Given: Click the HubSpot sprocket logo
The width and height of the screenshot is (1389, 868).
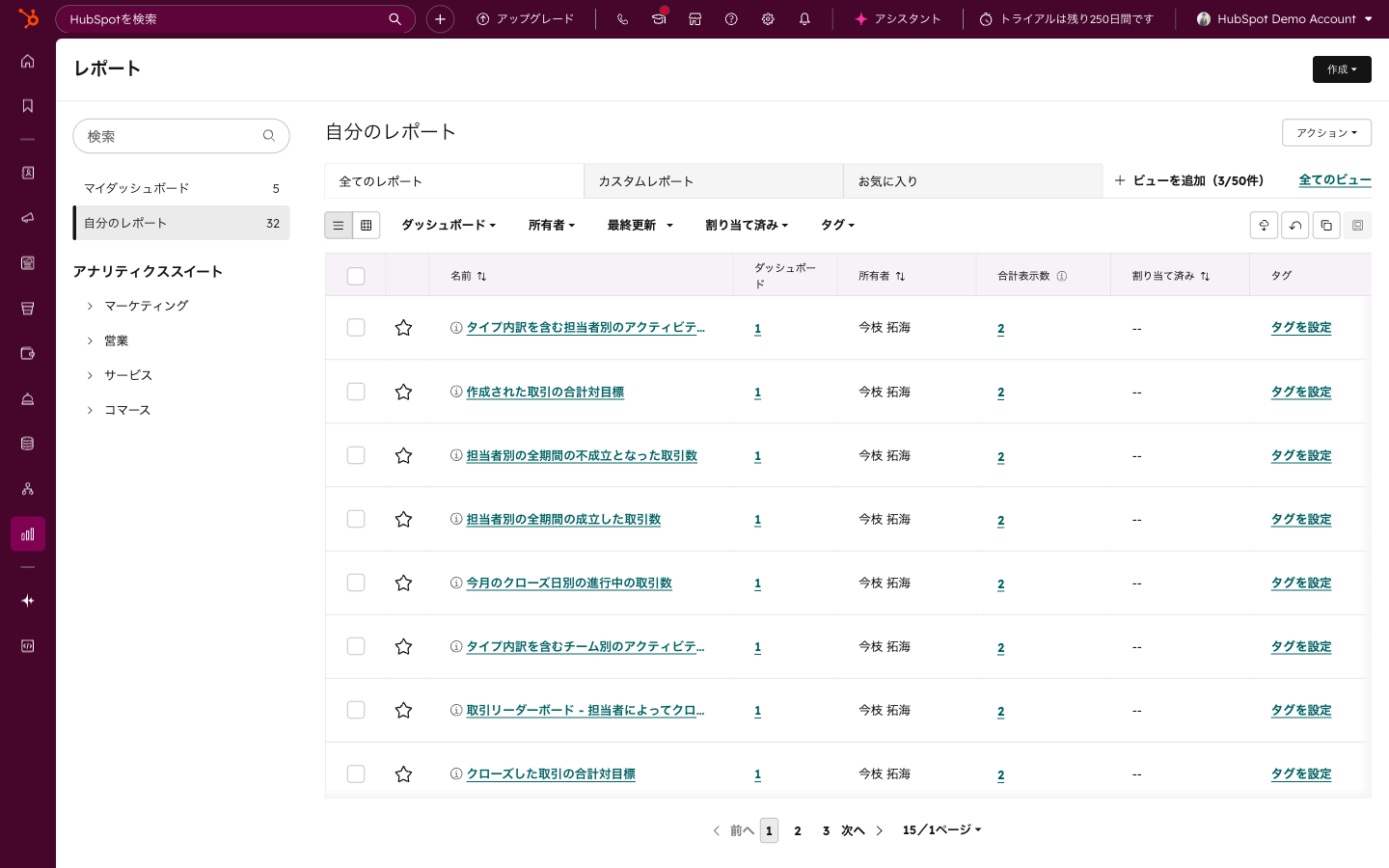Looking at the screenshot, I should tap(28, 18).
